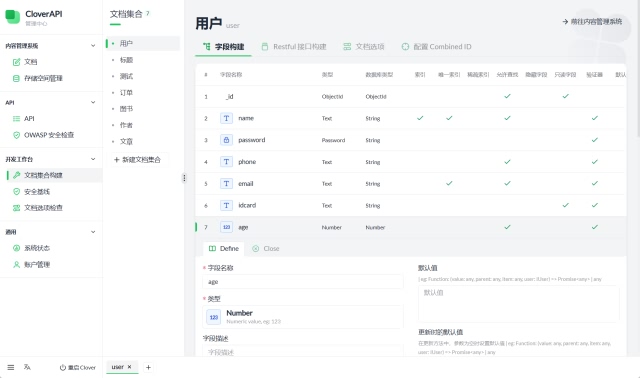
Task: Click the 123 number icon of age row
Action: (226, 227)
